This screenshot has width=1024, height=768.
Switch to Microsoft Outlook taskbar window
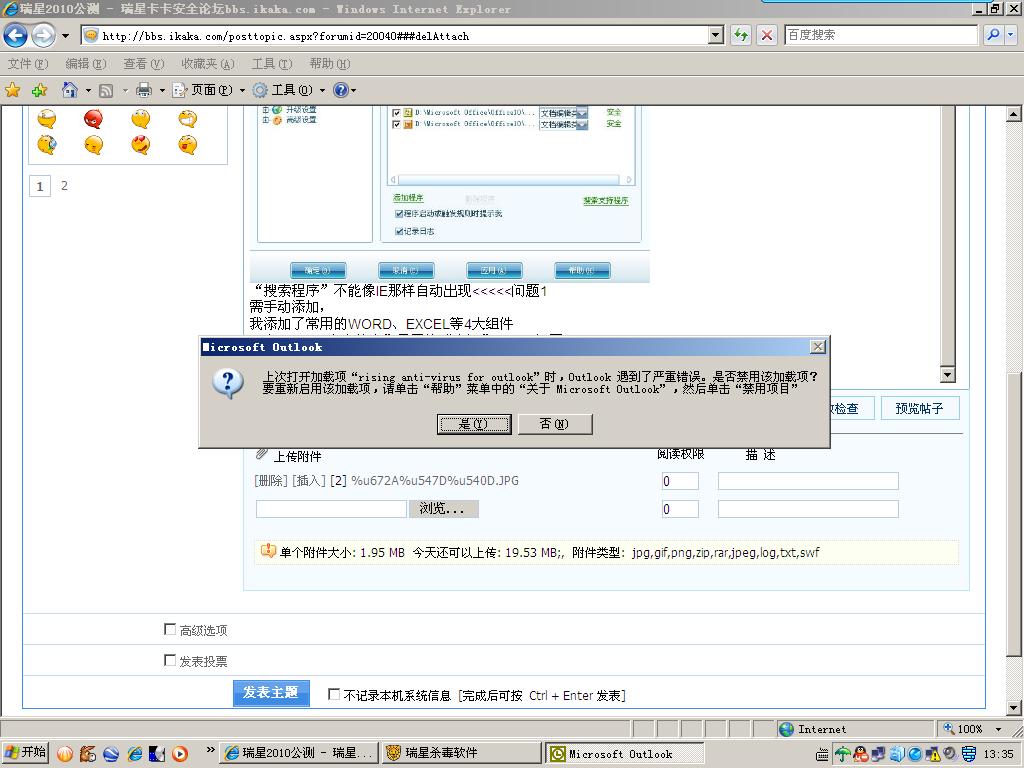[x=625, y=754]
